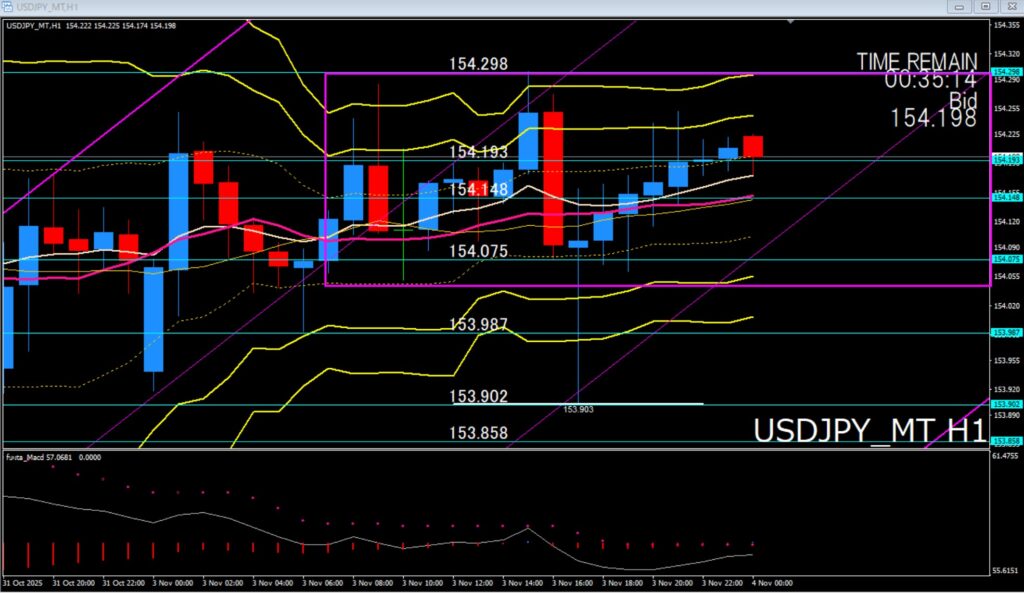
Task: Restore the USDJPY_MT,H1 chart window size
Action: (985, 7)
